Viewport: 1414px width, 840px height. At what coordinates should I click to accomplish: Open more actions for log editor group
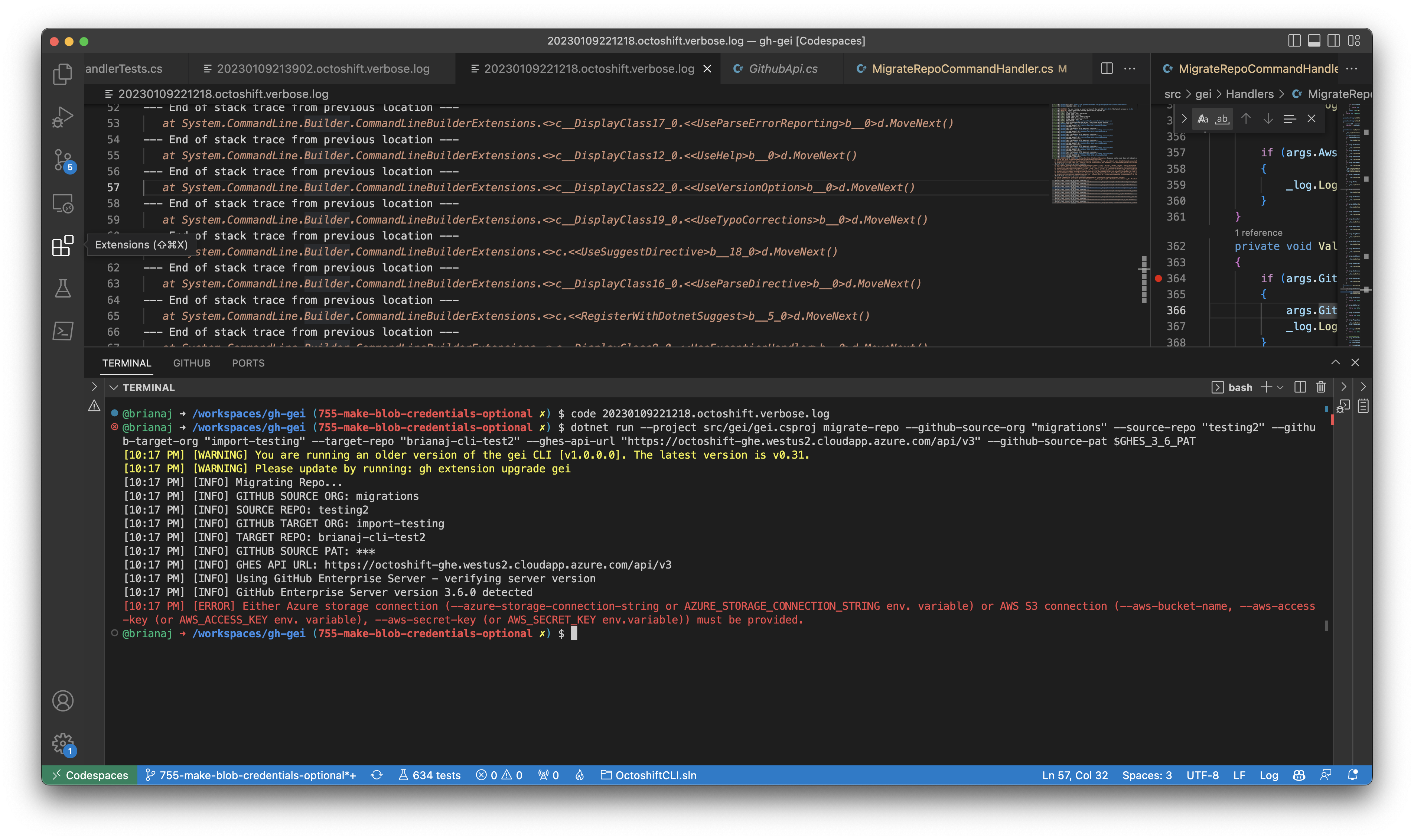coord(1130,68)
